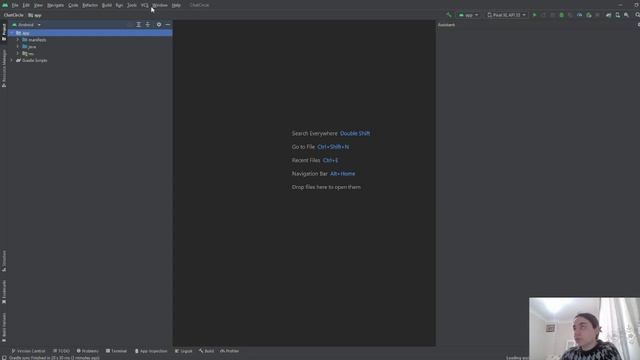Open the VCS menu
640x360 pixels.
[144, 5]
